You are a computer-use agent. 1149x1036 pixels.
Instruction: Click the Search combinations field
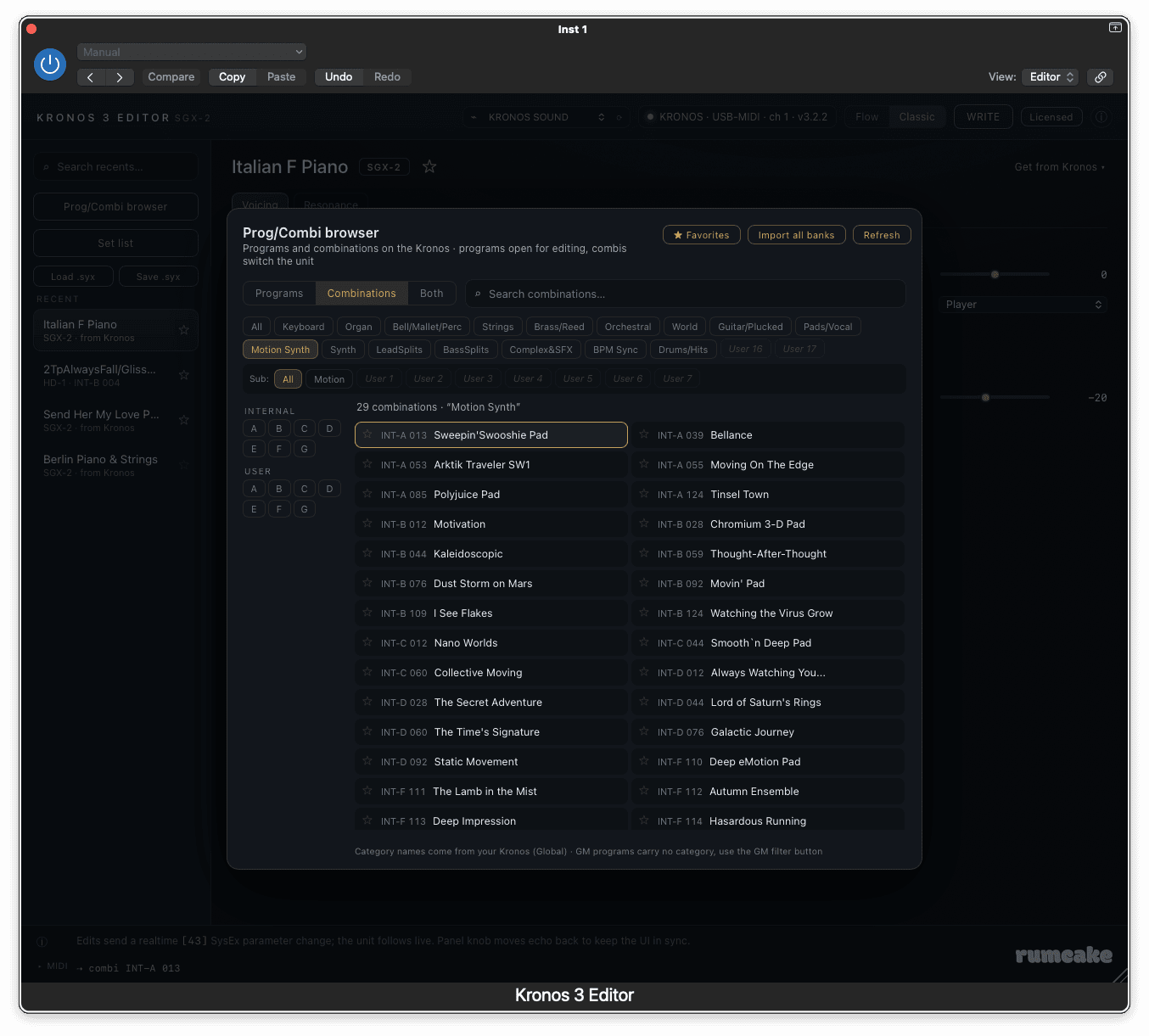click(x=686, y=294)
